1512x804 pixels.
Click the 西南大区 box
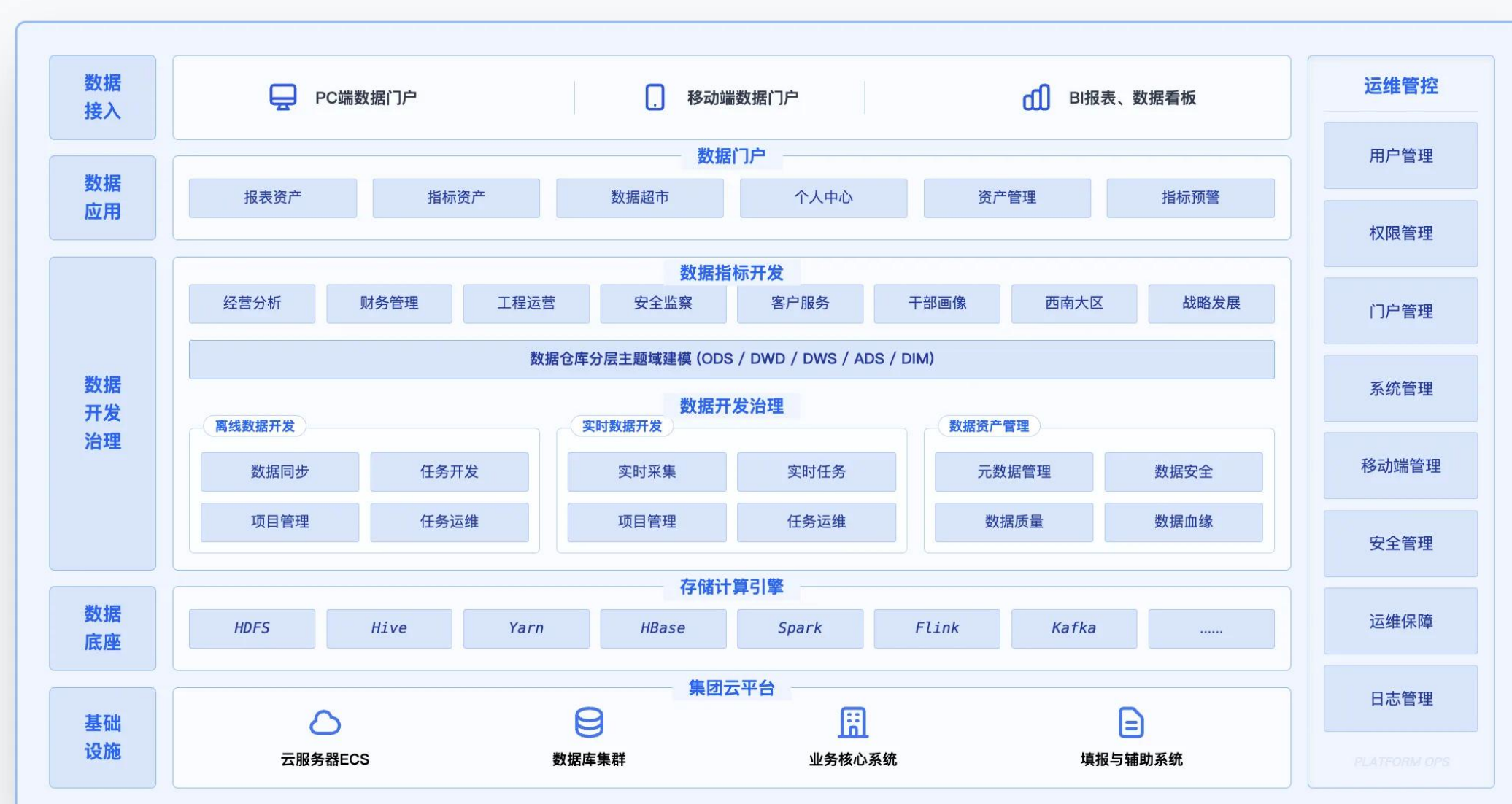(1074, 304)
